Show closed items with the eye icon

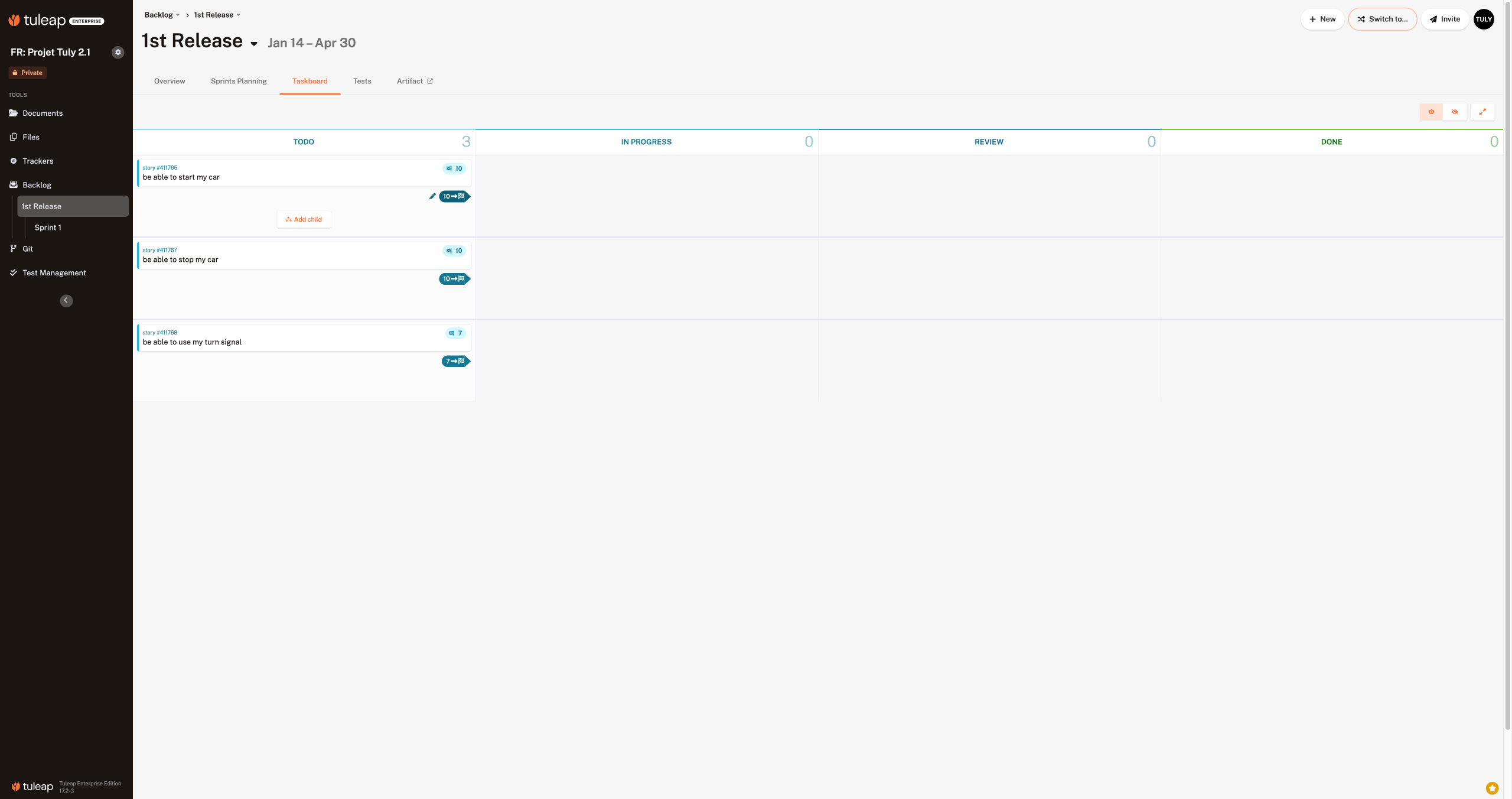click(x=1431, y=112)
